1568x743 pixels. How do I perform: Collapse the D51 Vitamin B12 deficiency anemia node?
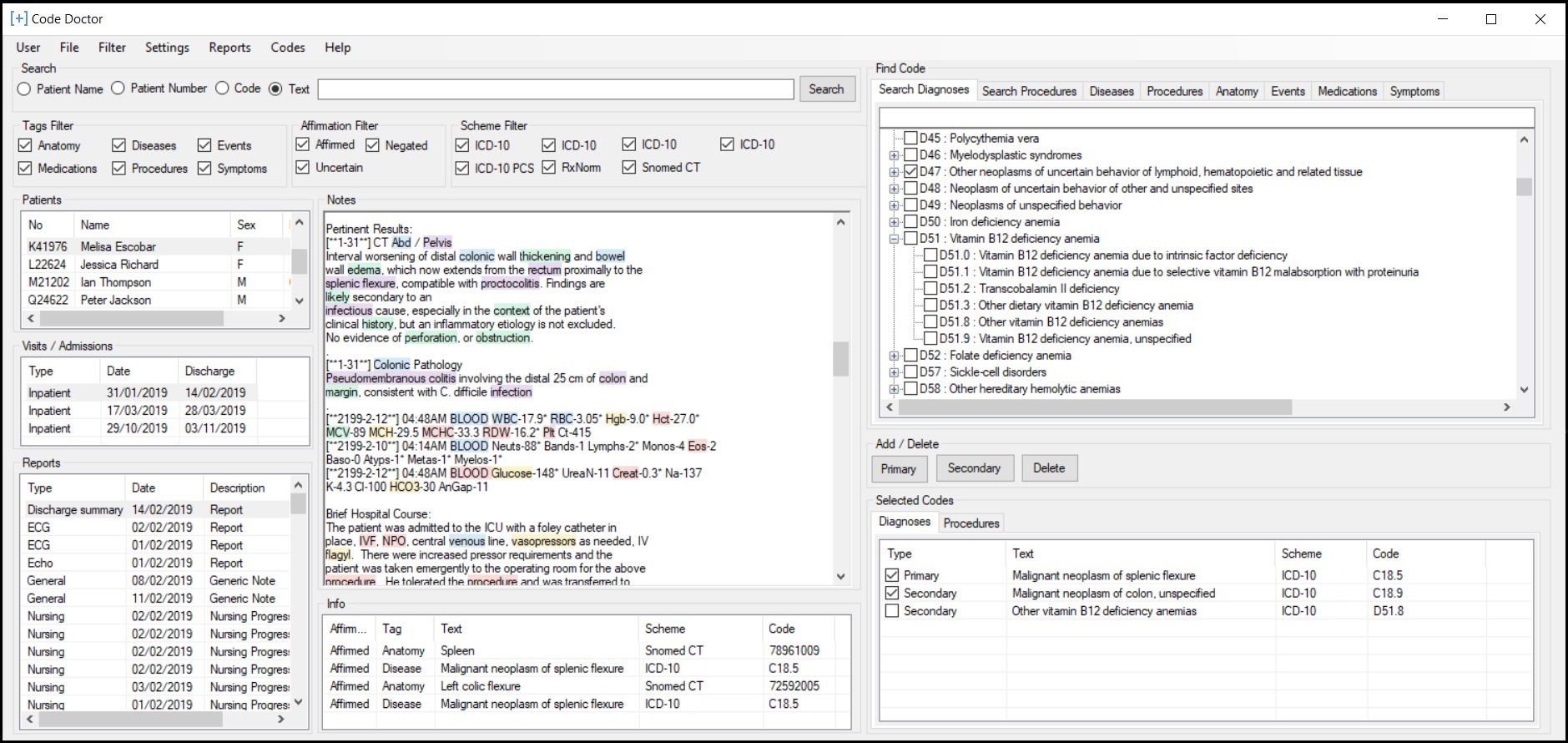pyautogui.click(x=894, y=239)
